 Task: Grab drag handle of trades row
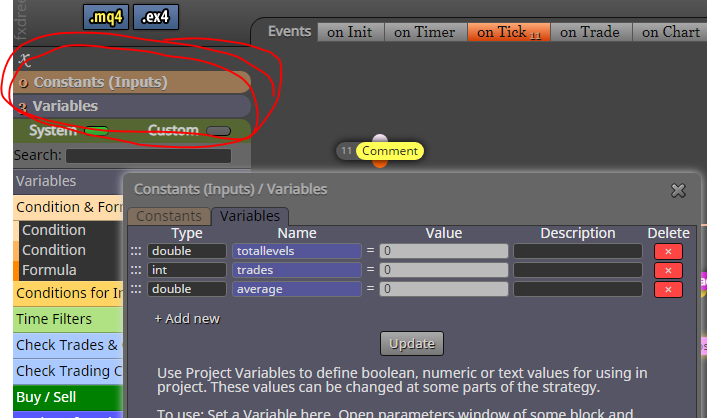point(136,270)
